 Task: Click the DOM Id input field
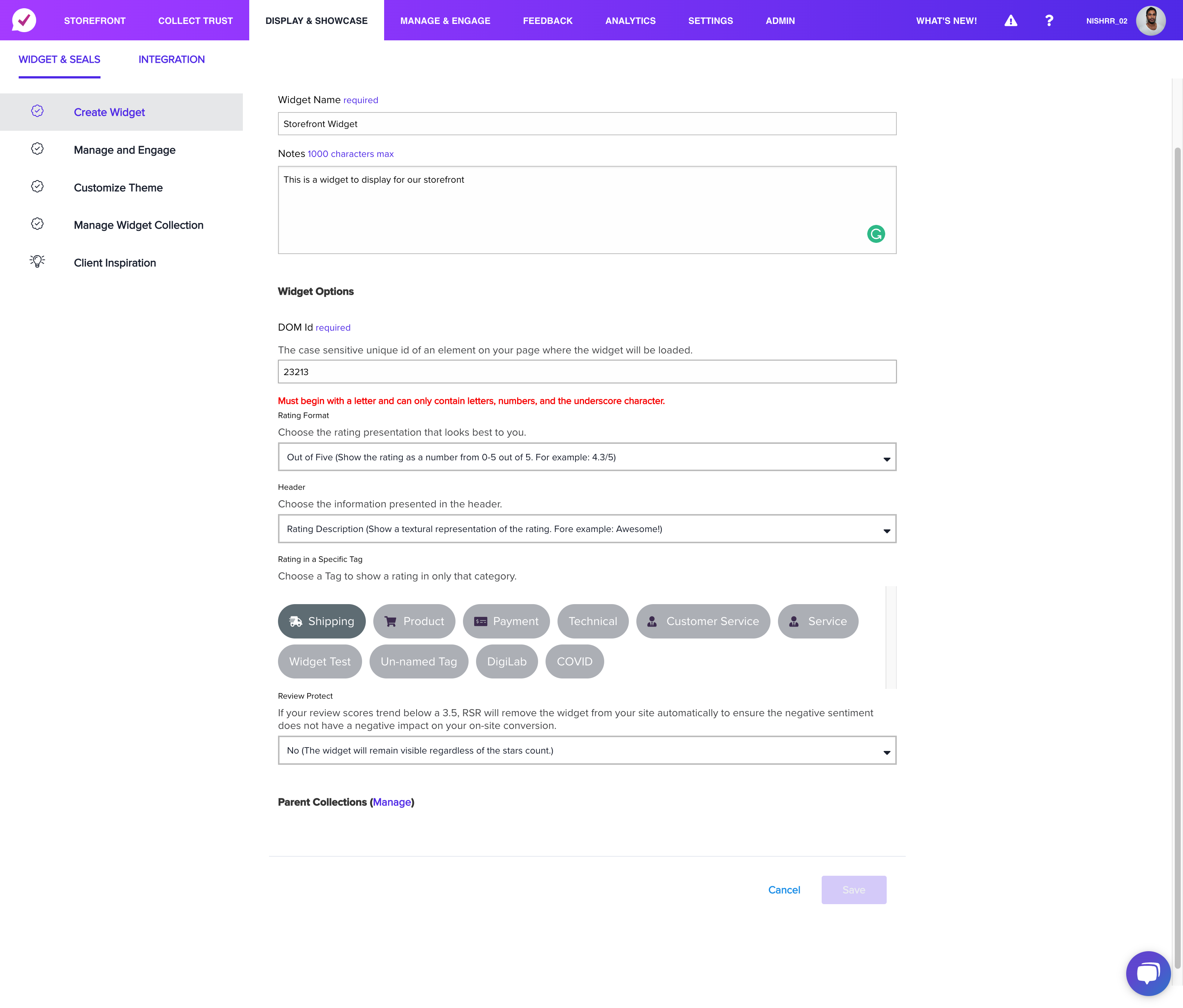point(587,372)
